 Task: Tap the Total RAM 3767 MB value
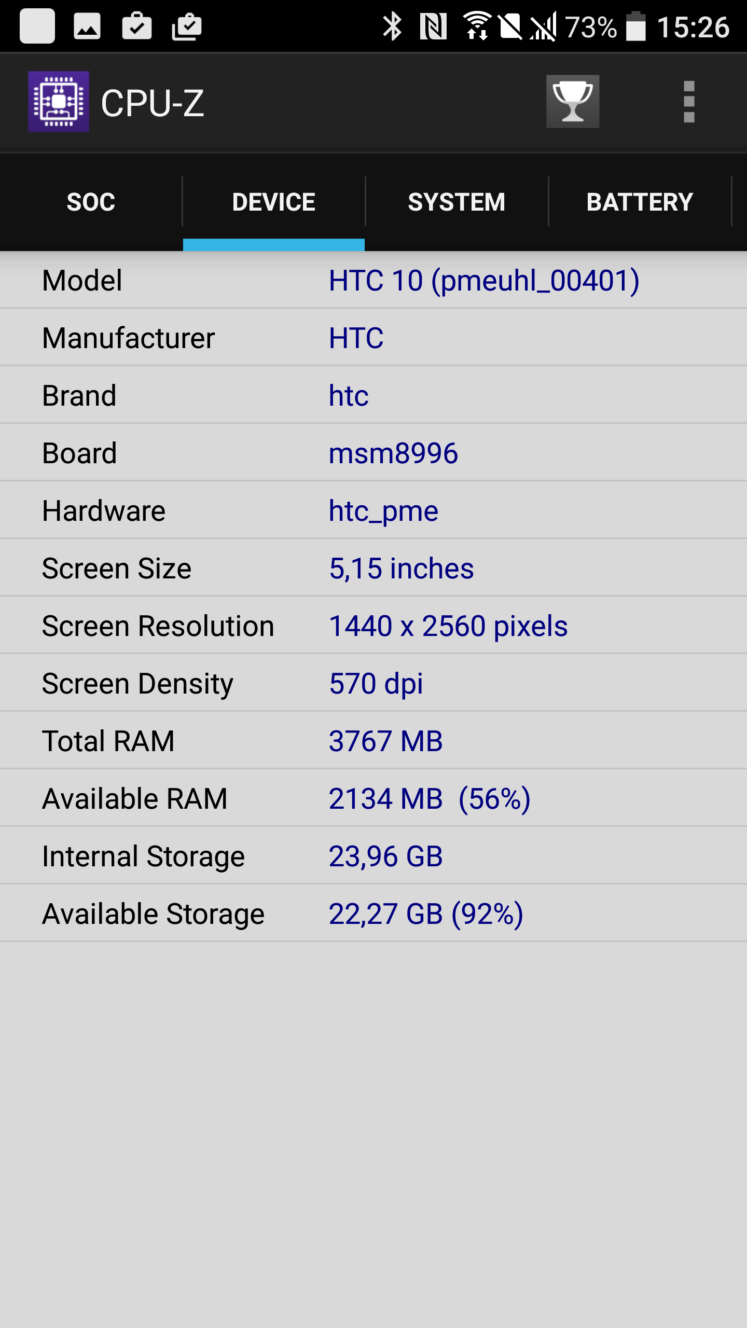[x=386, y=741]
